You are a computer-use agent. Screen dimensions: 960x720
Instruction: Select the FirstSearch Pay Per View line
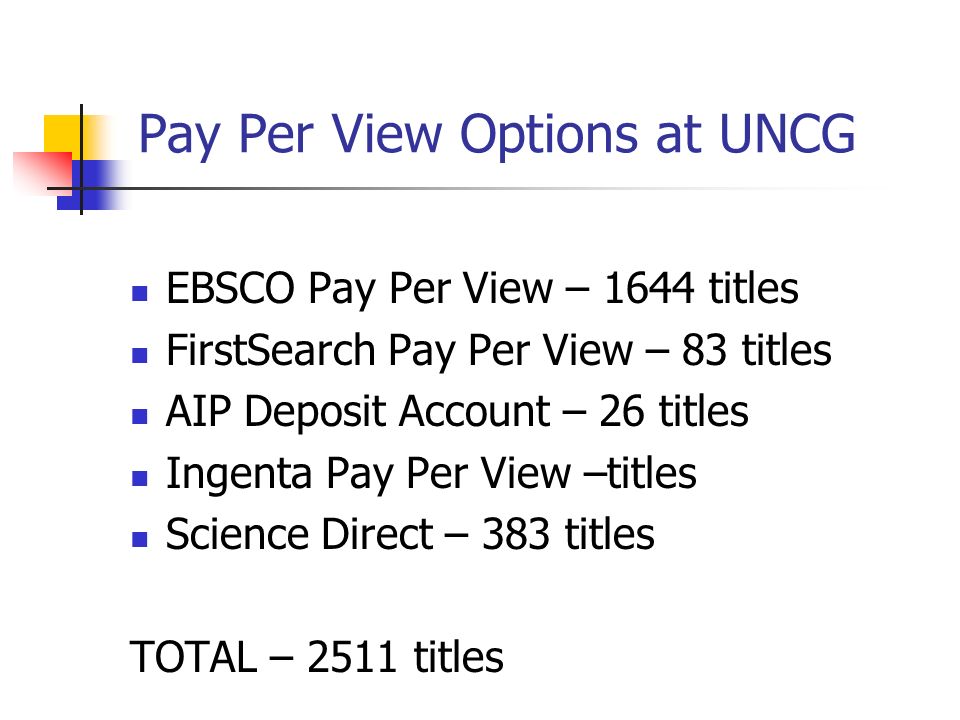[499, 351]
